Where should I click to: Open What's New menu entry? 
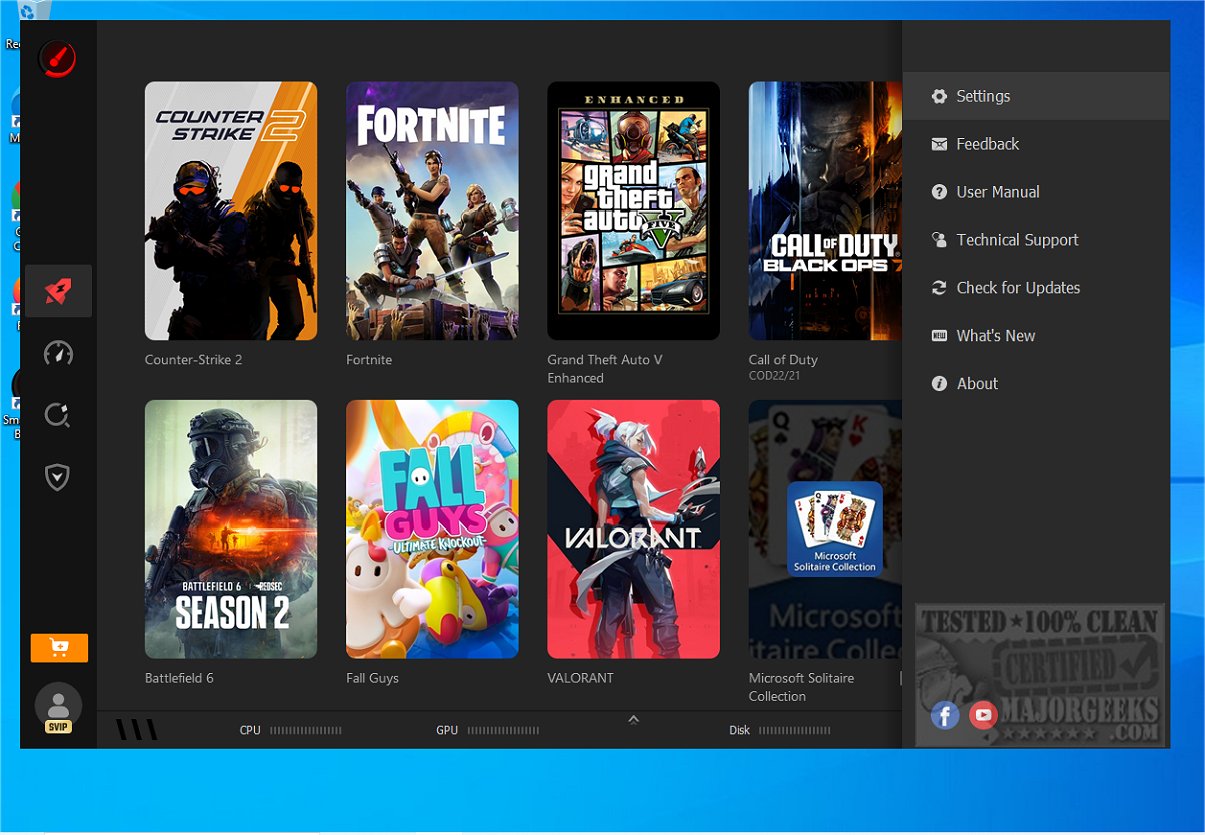coord(1036,336)
